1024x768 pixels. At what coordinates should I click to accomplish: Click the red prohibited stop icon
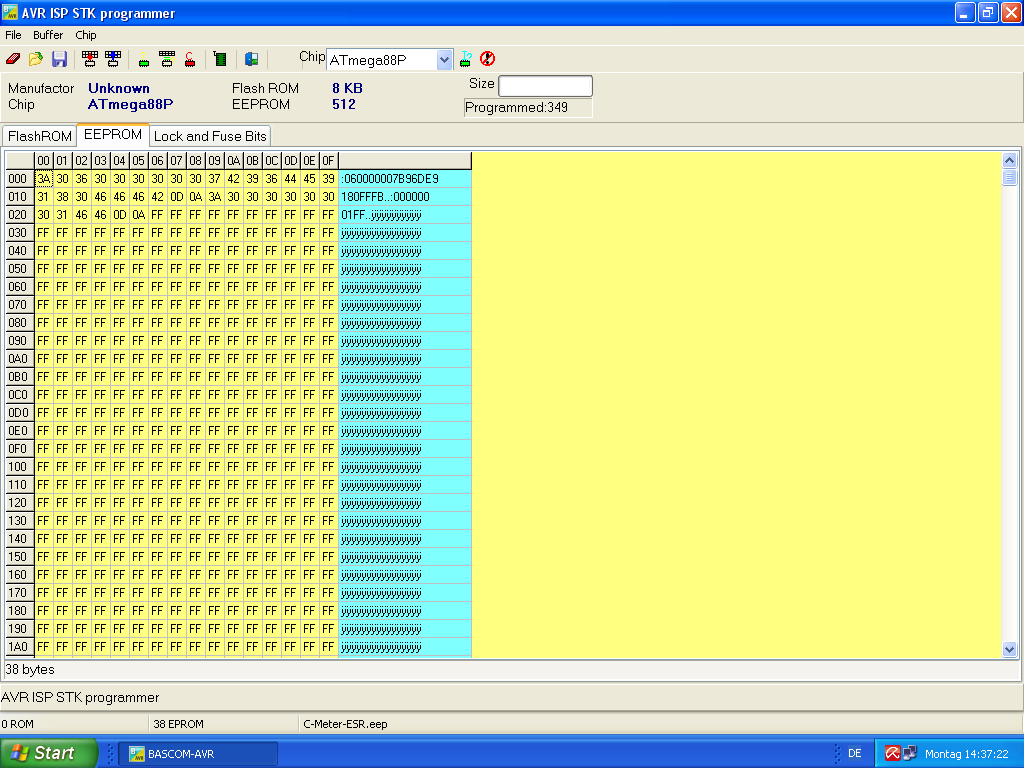(x=487, y=59)
